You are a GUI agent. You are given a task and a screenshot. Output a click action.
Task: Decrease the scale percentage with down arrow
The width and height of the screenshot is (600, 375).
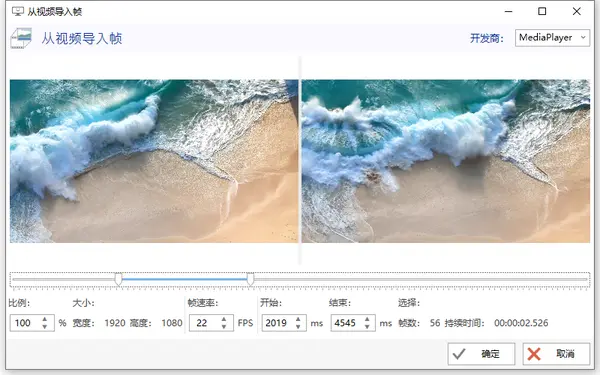click(x=45, y=327)
